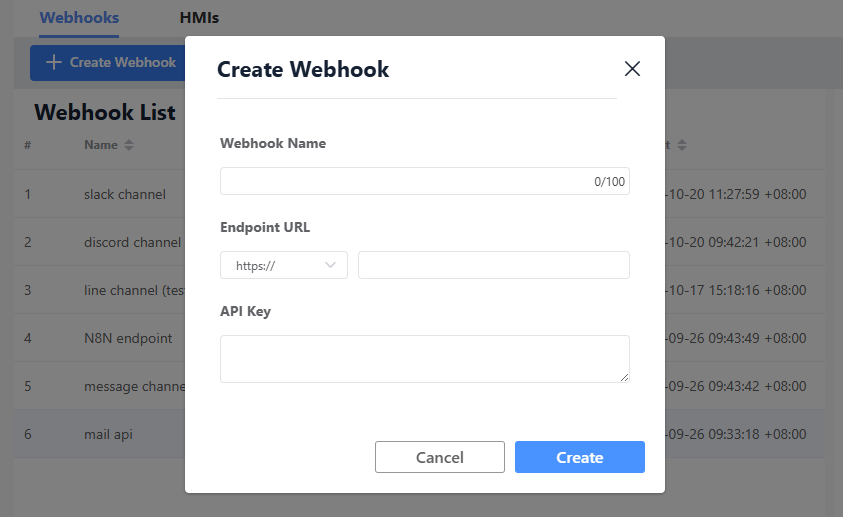
Task: Pick the line channel webhook entry
Action: 132,290
